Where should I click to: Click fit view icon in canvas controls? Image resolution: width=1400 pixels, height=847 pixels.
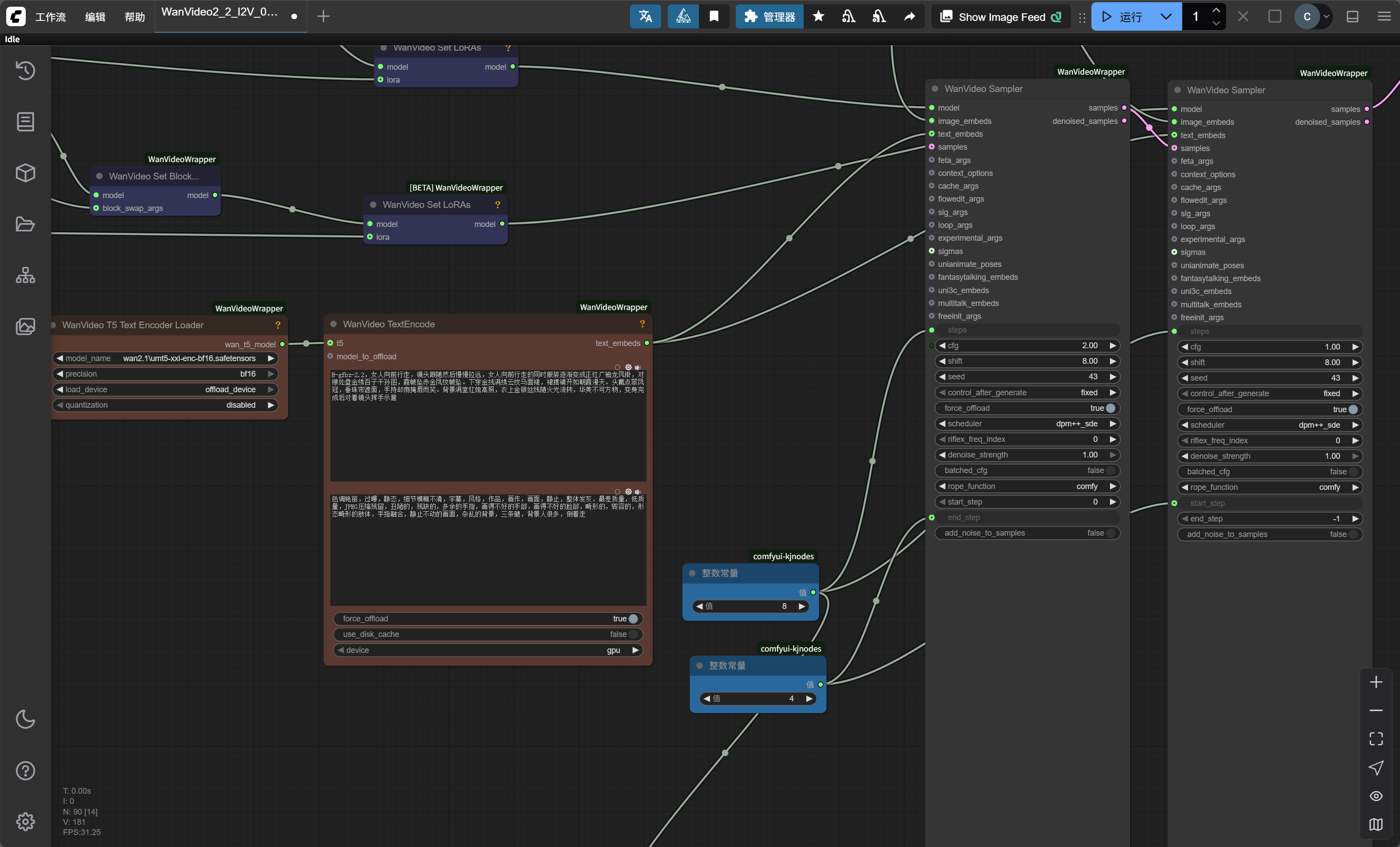click(x=1376, y=739)
